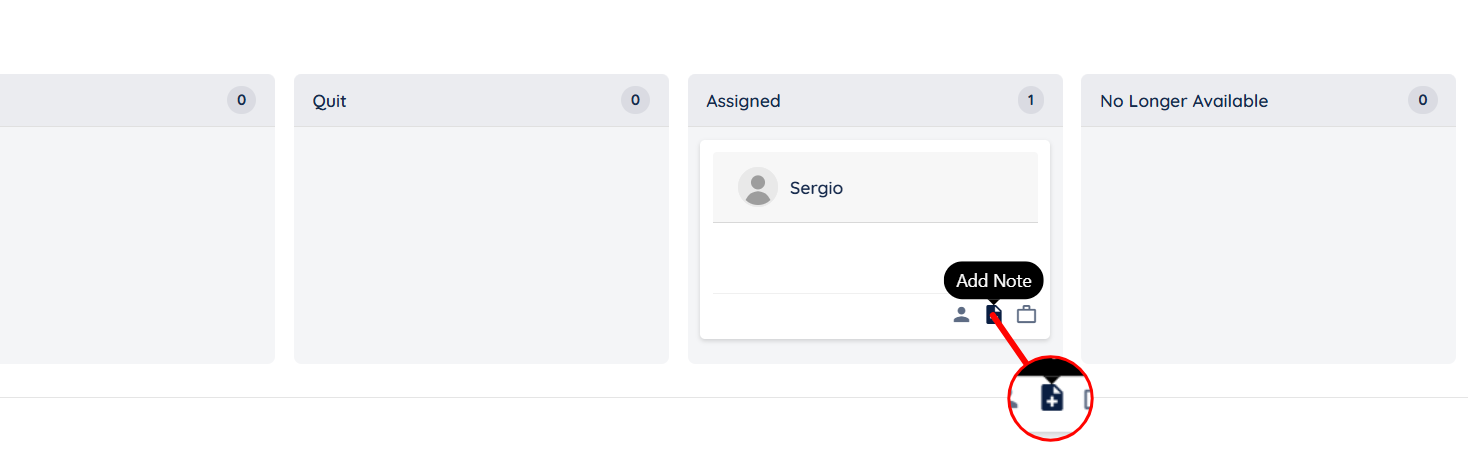Click the Add Note icon on Sergio's card
Viewport: 1468px width, 473px height.
994,315
